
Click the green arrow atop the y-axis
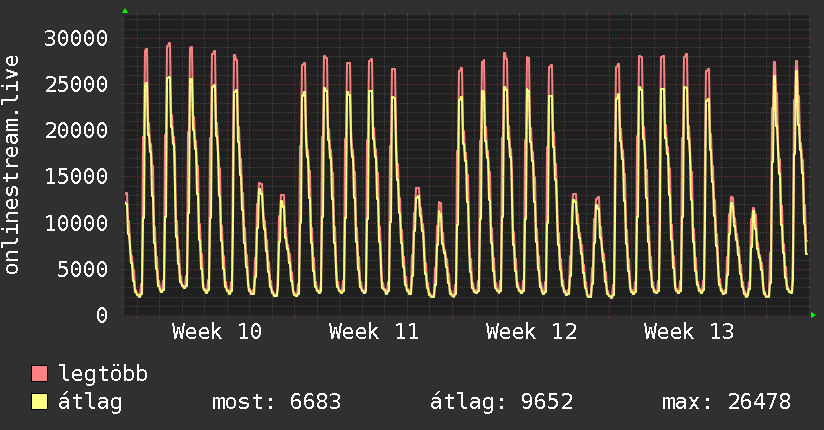point(125,11)
